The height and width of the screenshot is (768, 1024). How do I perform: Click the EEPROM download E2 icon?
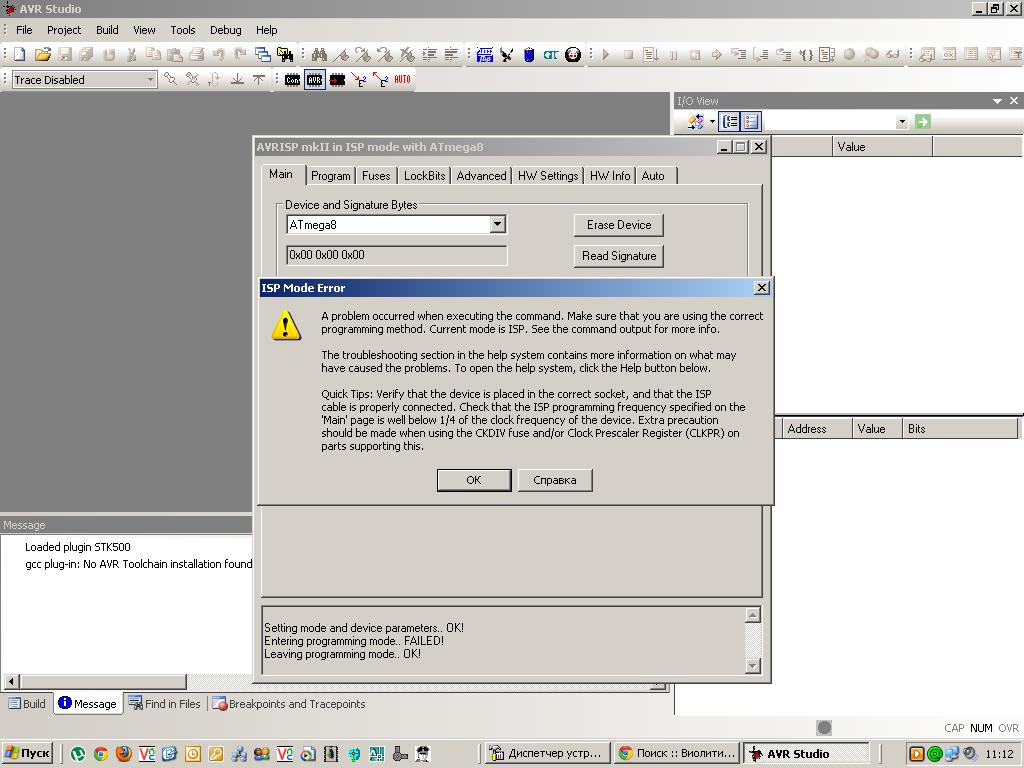pyautogui.click(x=359, y=80)
